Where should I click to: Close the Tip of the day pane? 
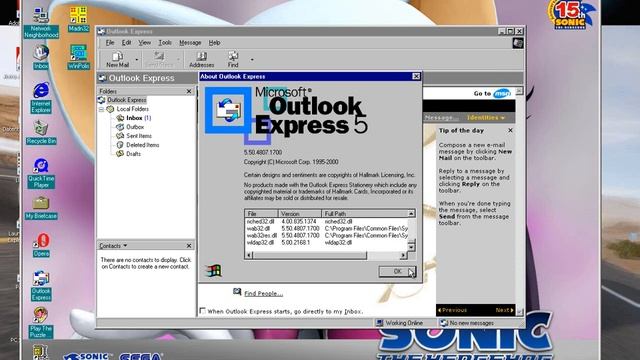pos(510,130)
